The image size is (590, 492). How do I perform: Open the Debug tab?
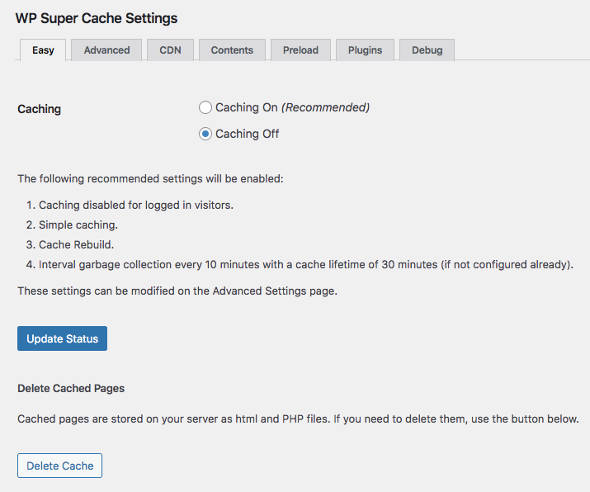(x=427, y=50)
